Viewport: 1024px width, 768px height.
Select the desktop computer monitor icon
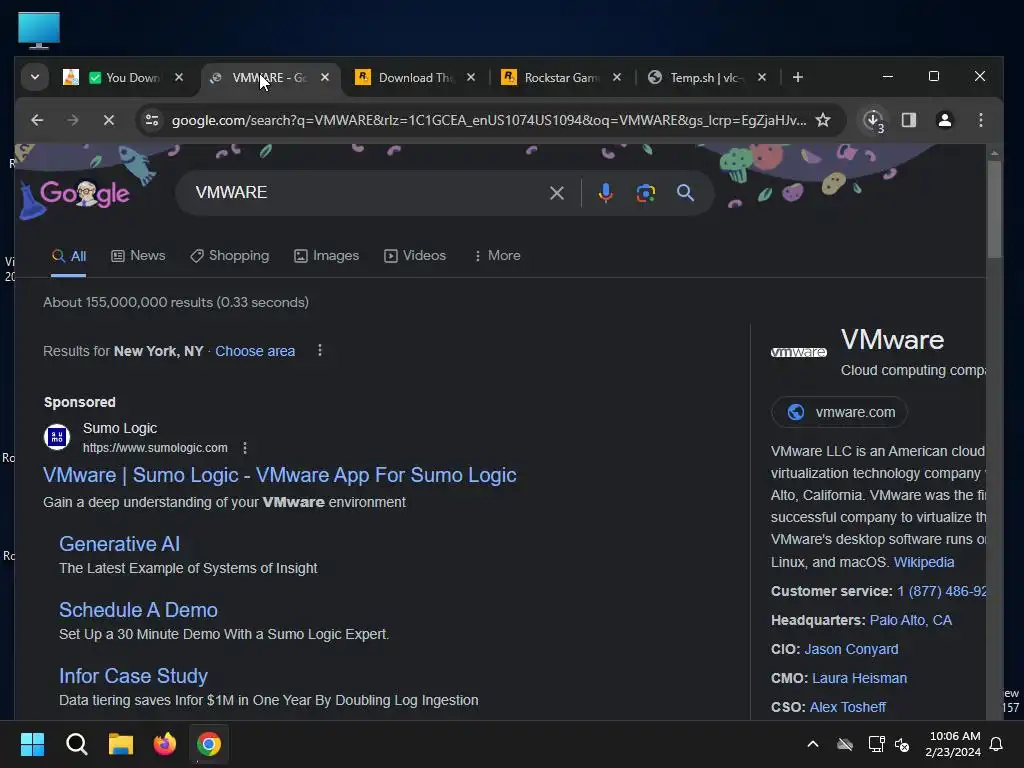pyautogui.click(x=39, y=30)
